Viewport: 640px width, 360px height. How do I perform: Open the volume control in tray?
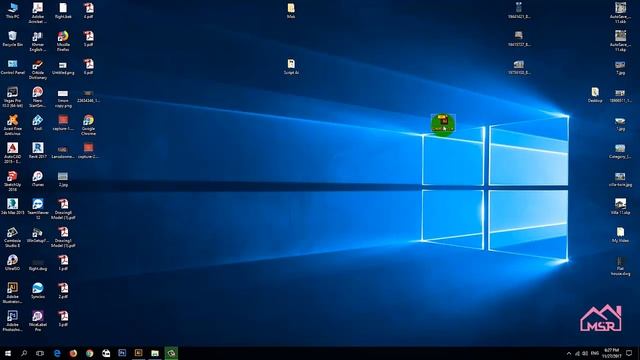[585, 353]
